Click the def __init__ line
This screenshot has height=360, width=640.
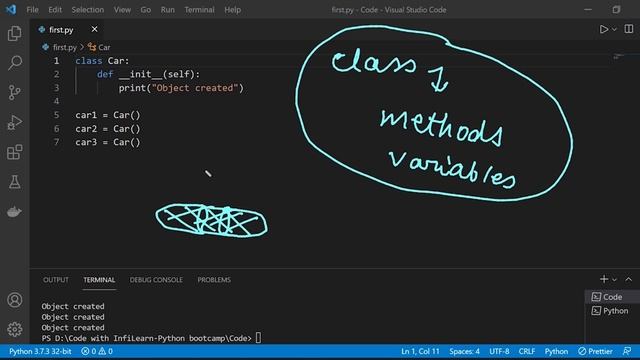148,74
